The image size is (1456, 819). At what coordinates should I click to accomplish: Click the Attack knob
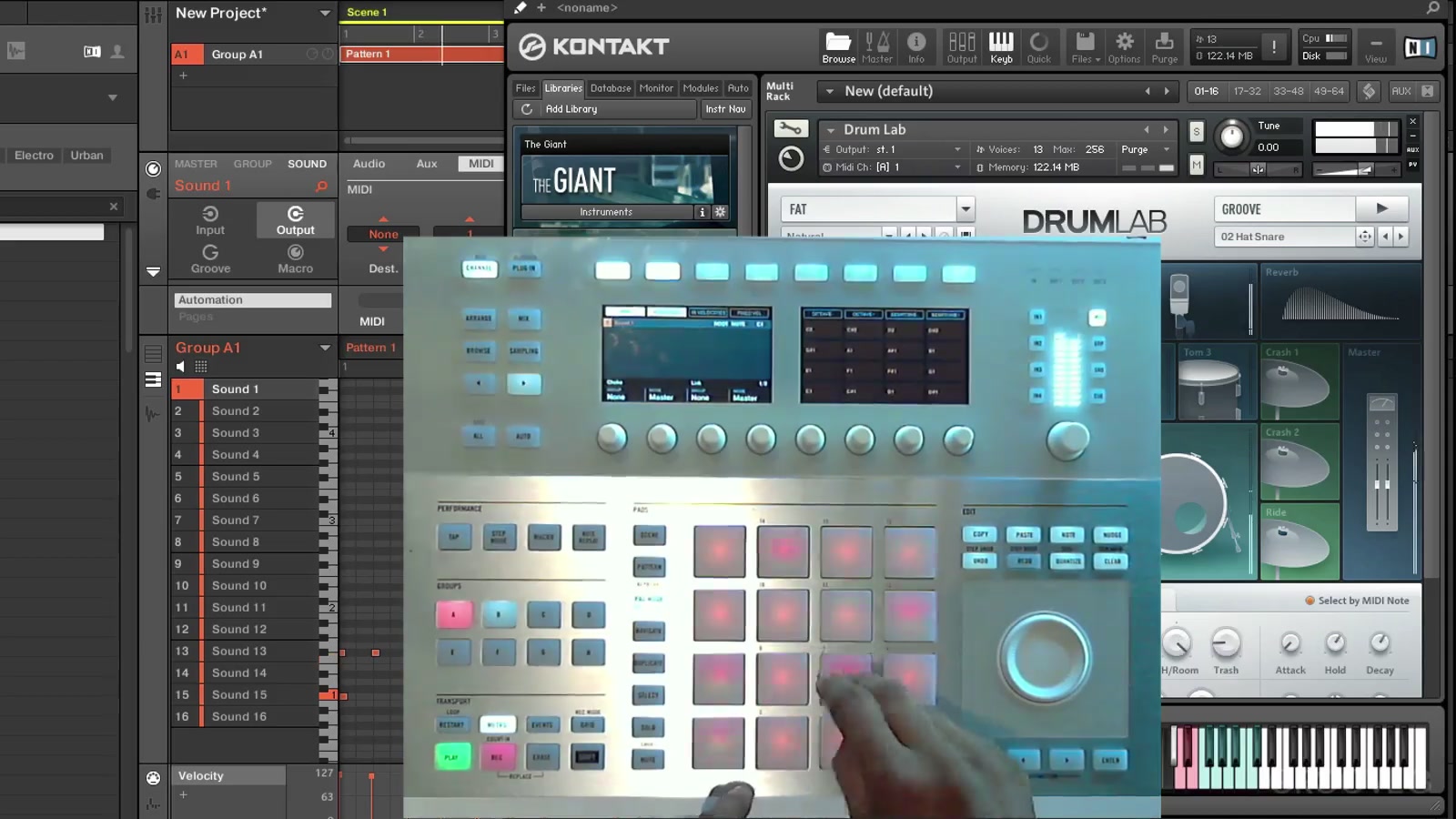click(x=1290, y=643)
